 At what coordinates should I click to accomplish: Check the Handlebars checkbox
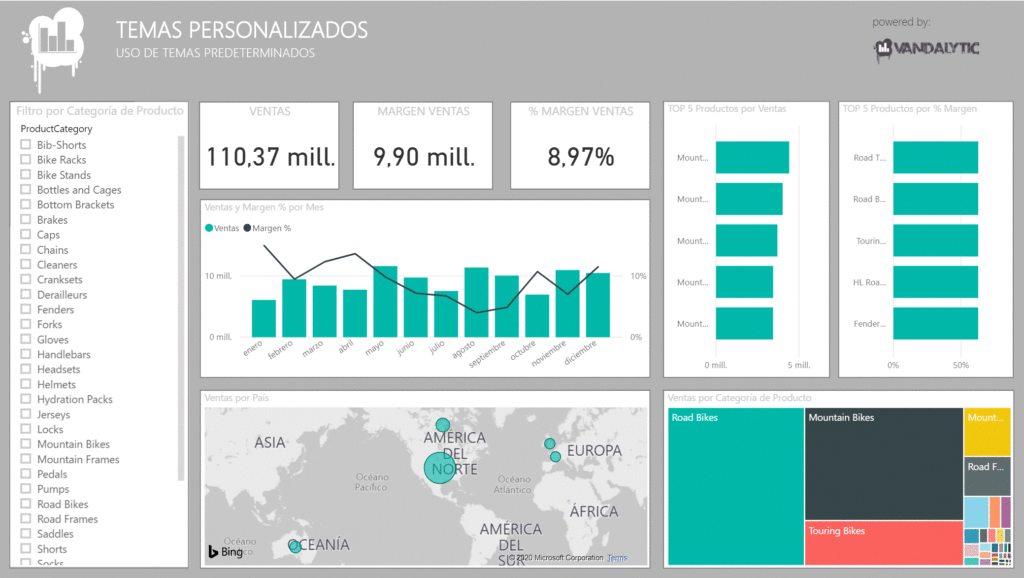pyautogui.click(x=25, y=355)
